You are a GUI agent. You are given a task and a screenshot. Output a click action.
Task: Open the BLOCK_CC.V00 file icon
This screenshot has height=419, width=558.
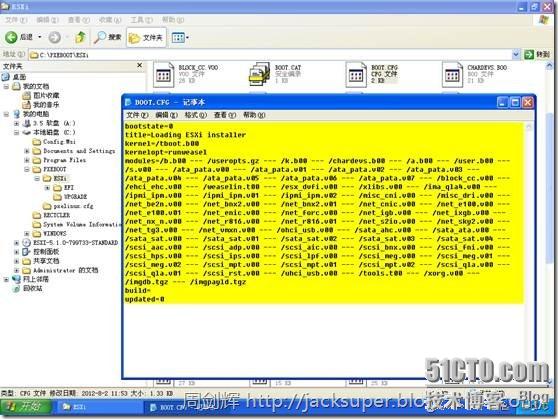[163, 74]
